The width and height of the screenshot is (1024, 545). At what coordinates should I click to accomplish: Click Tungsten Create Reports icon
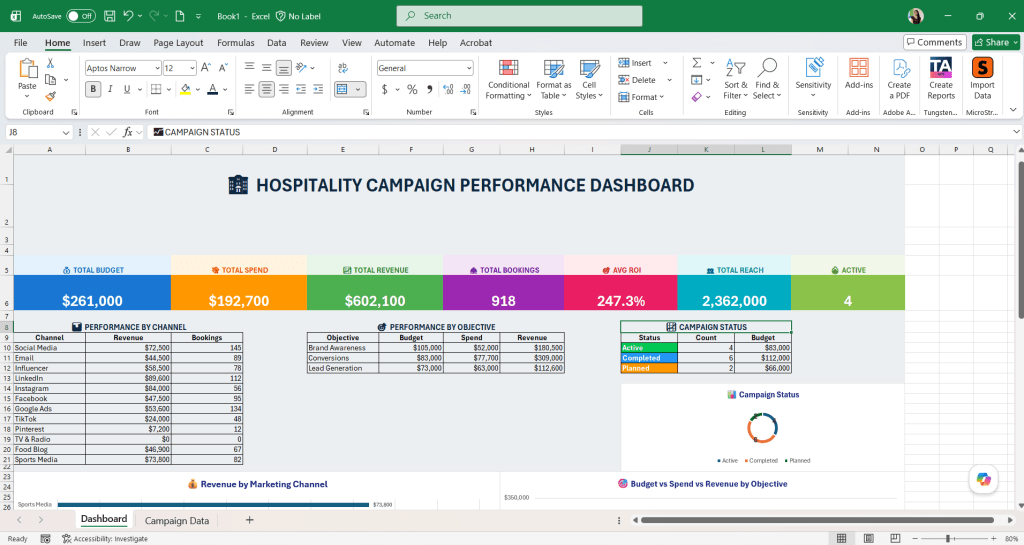click(941, 78)
